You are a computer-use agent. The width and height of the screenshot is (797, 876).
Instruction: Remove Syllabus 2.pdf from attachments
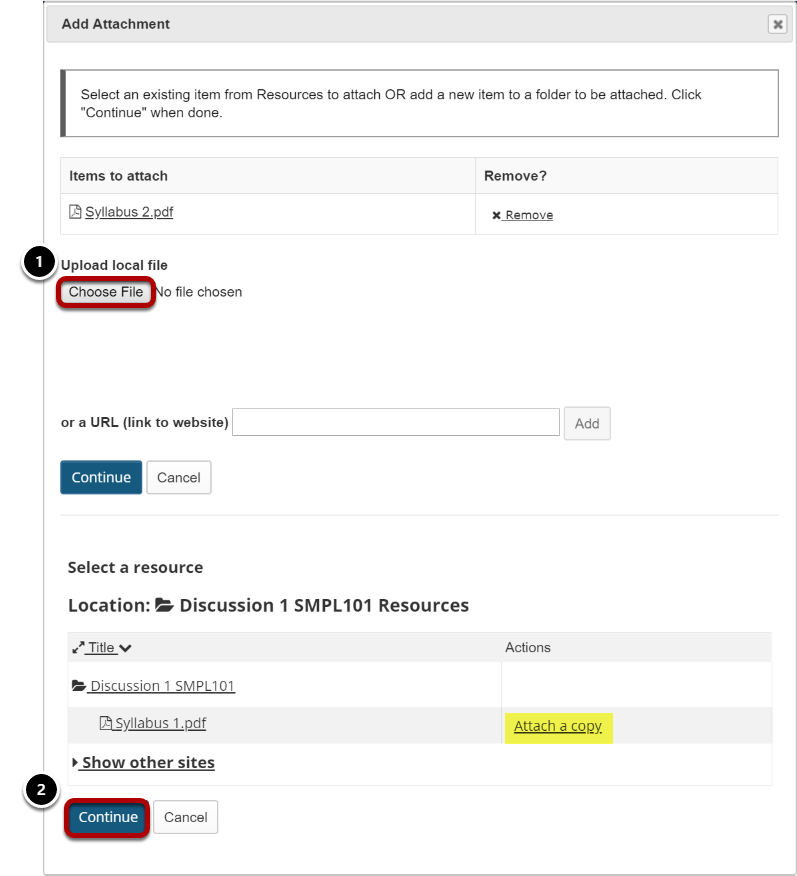[523, 215]
